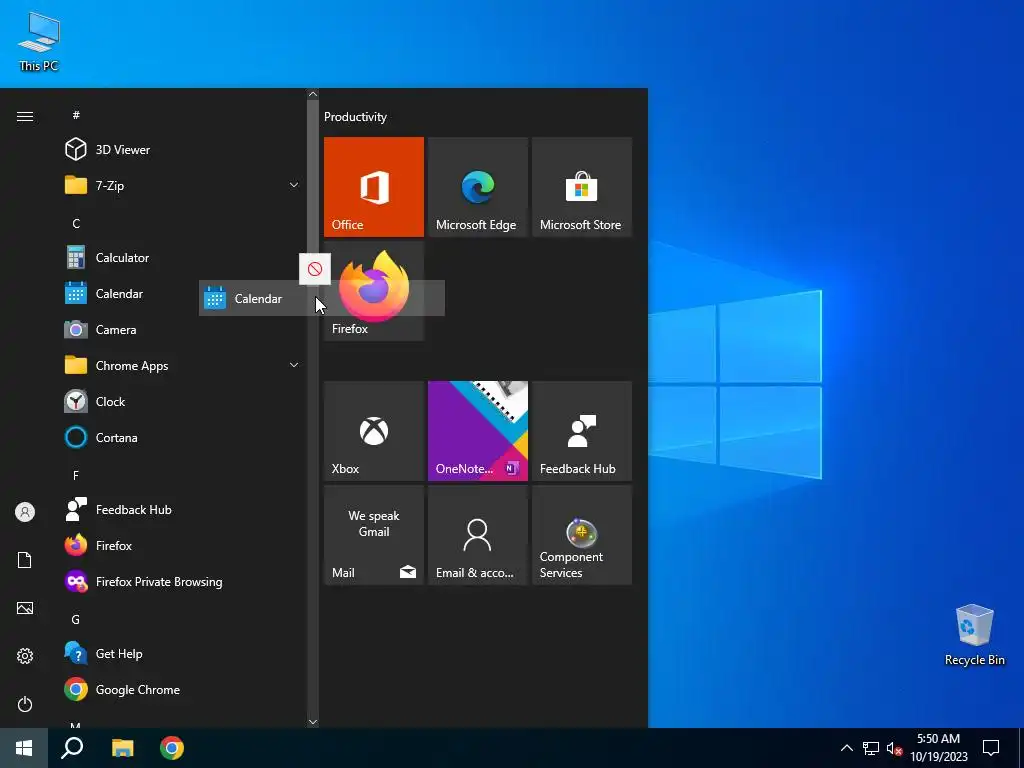Open the network status tray icon

[x=871, y=748]
